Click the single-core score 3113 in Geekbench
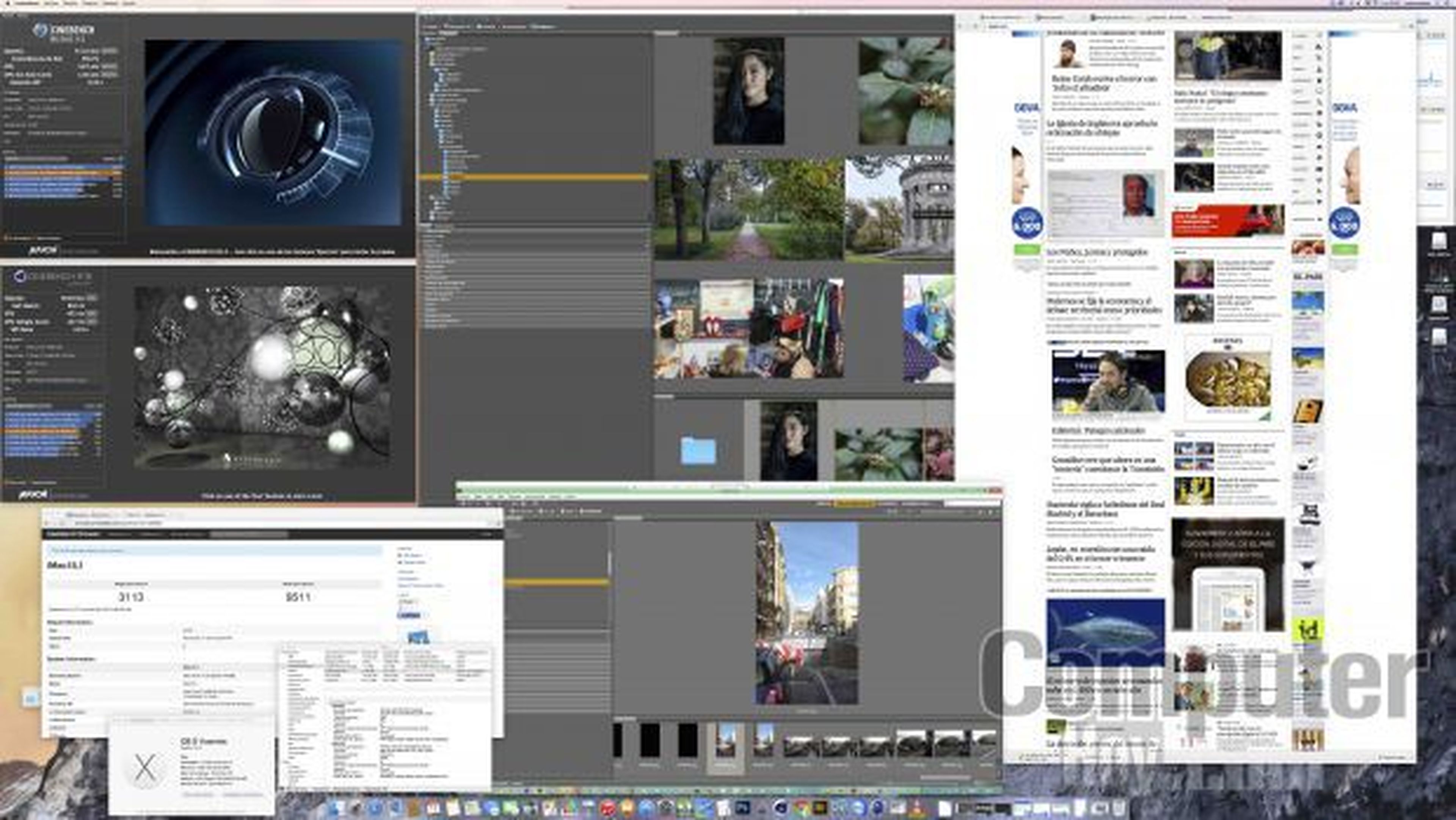The height and width of the screenshot is (820, 1456). tap(130, 597)
